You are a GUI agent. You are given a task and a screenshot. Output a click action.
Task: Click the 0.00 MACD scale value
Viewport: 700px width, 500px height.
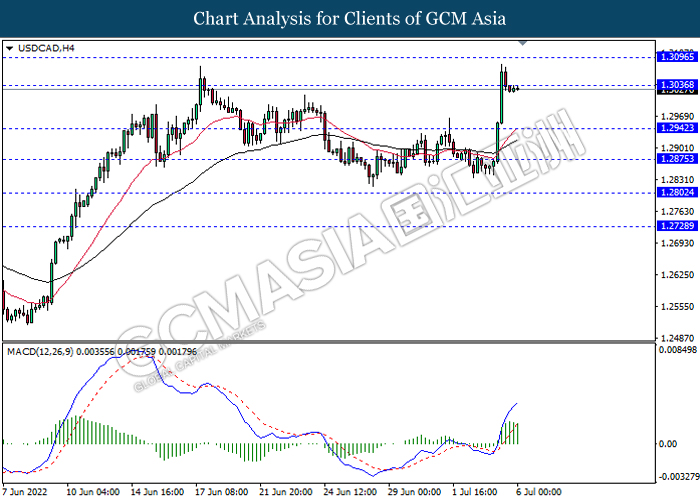[668, 444]
